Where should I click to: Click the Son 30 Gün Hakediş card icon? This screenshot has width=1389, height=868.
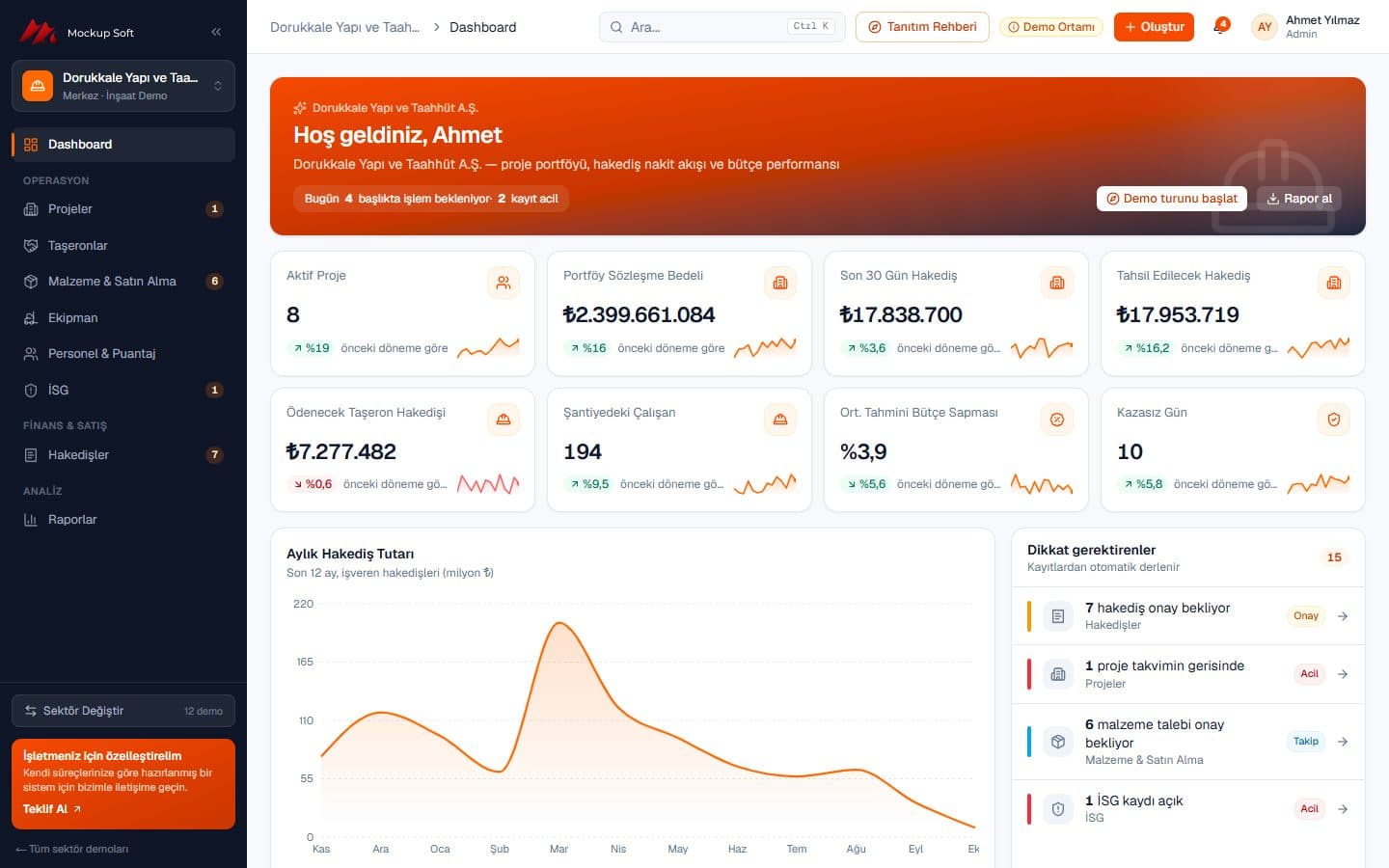pos(1057,283)
